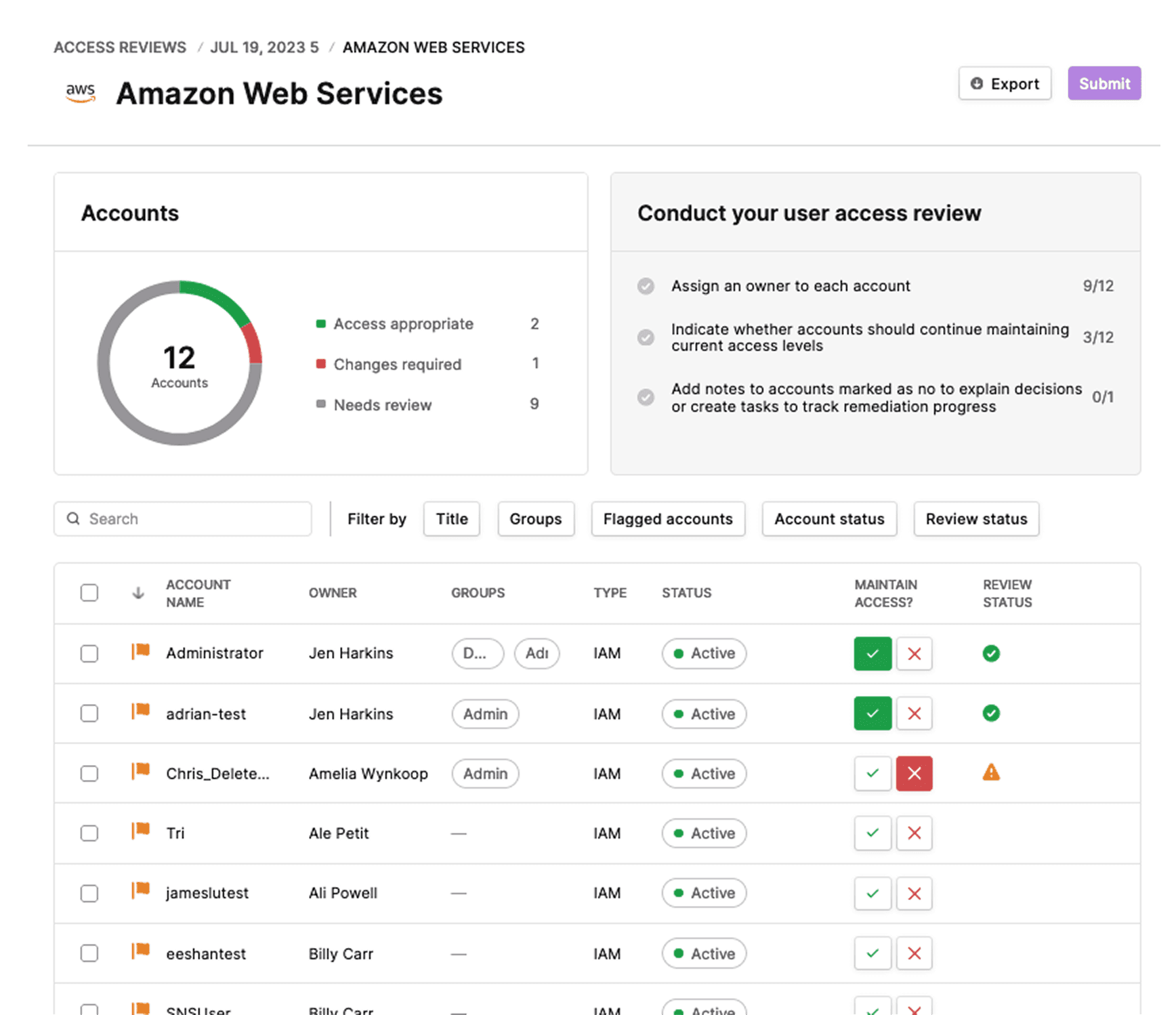The image size is (1176, 1015).
Task: Export the access review
Action: pyautogui.click(x=1005, y=83)
